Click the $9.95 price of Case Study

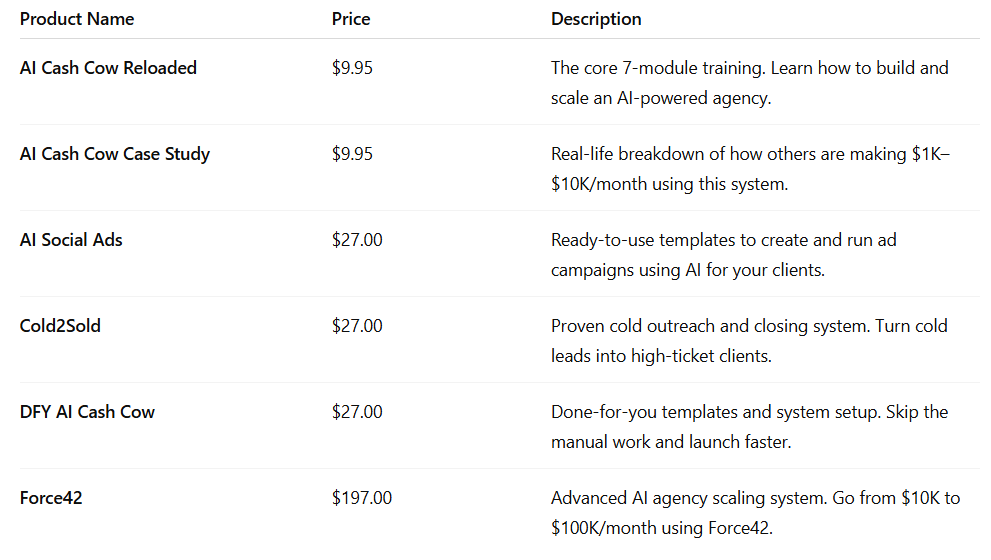[x=352, y=154]
